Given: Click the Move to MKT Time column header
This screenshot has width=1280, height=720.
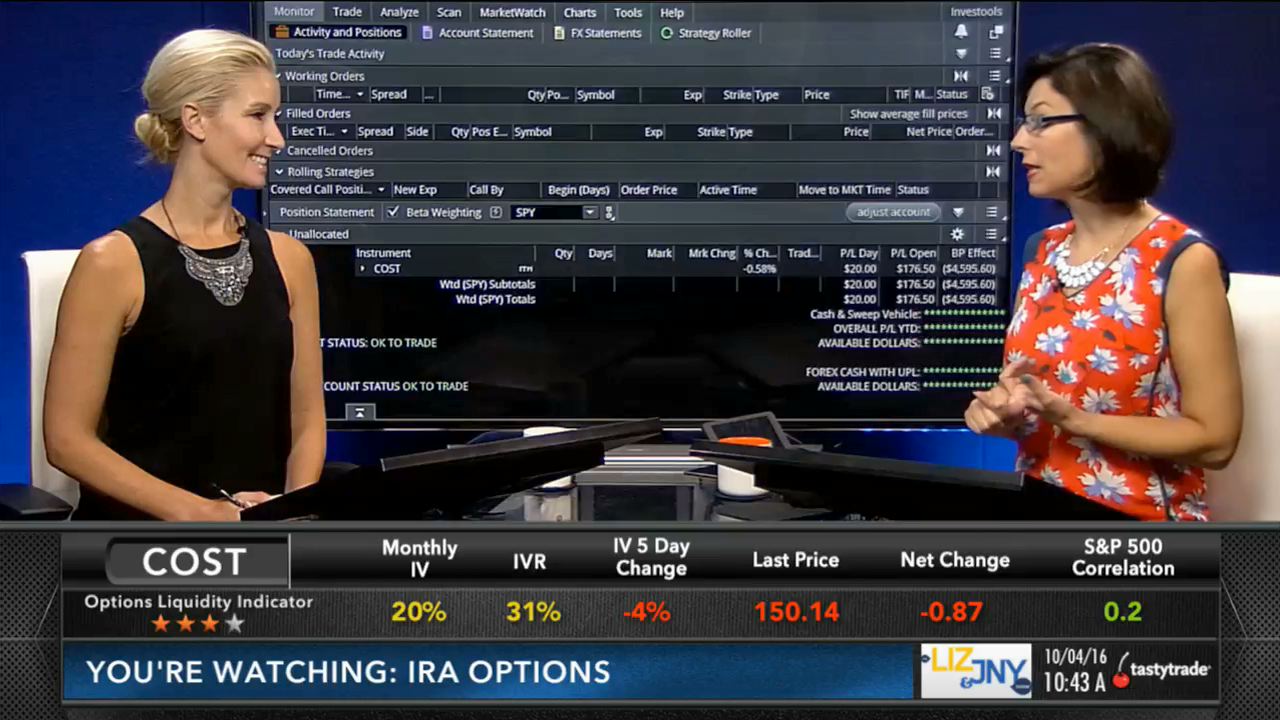Looking at the screenshot, I should (x=844, y=190).
